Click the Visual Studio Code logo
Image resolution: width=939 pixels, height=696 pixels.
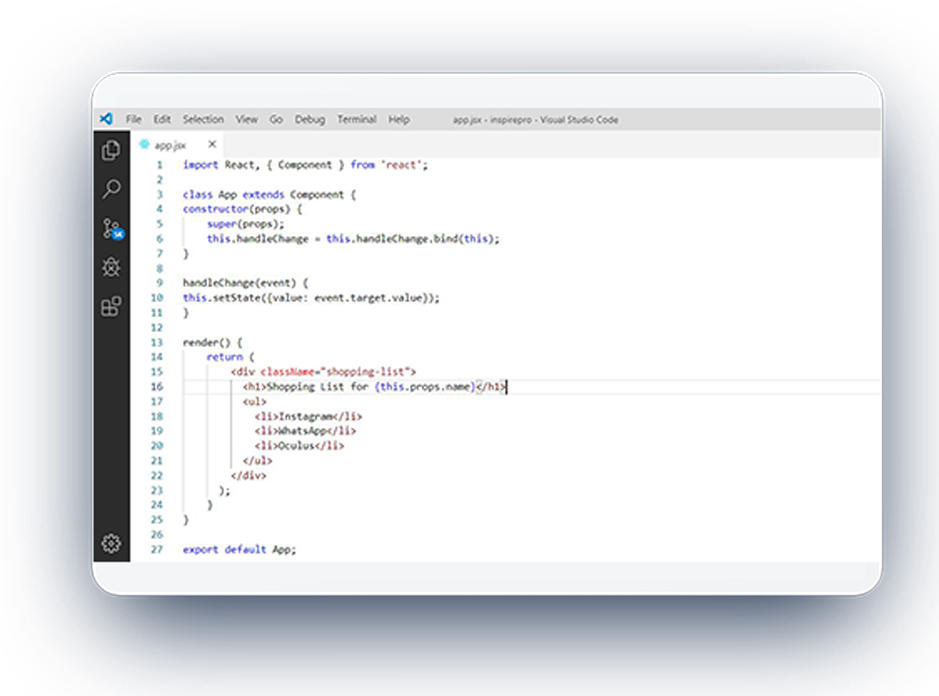coord(106,119)
